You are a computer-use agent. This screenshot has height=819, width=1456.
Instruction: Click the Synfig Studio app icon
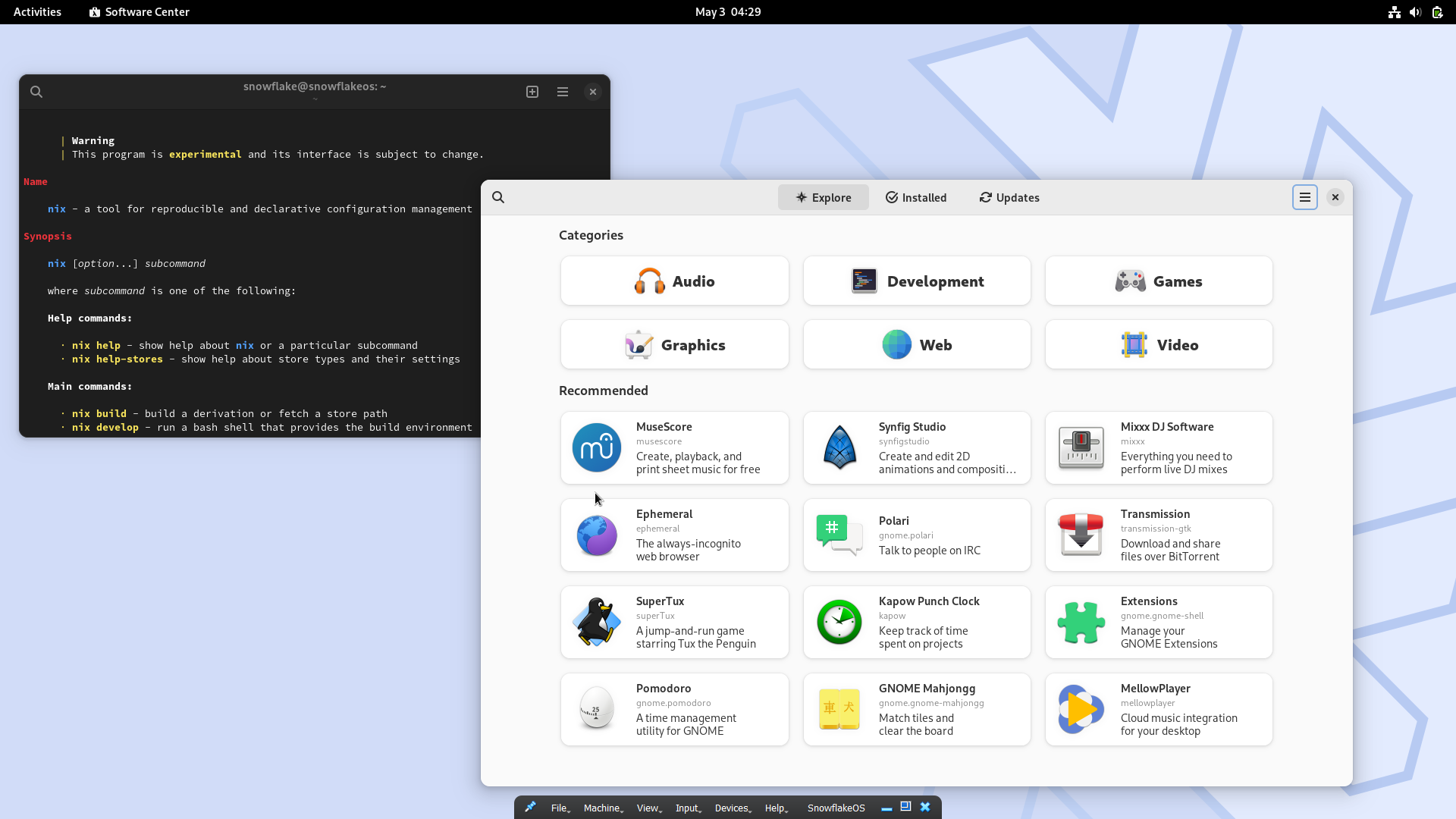click(839, 447)
